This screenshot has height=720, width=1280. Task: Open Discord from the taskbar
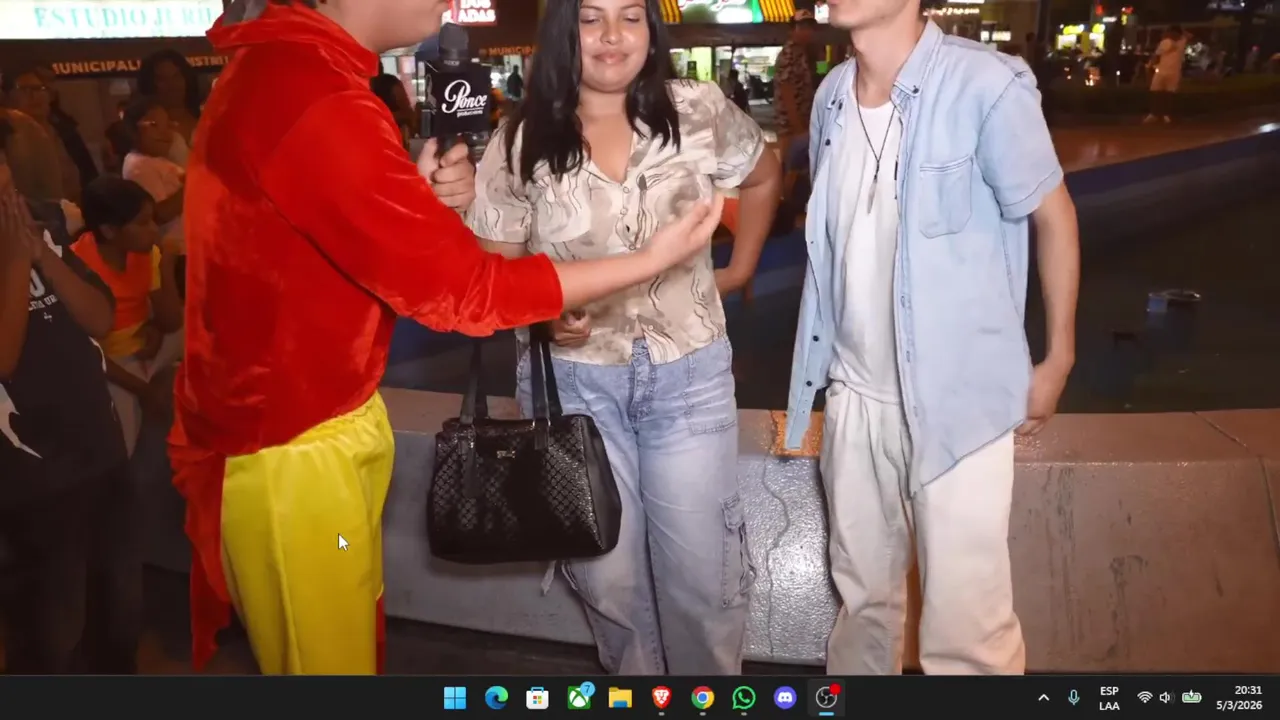[785, 698]
